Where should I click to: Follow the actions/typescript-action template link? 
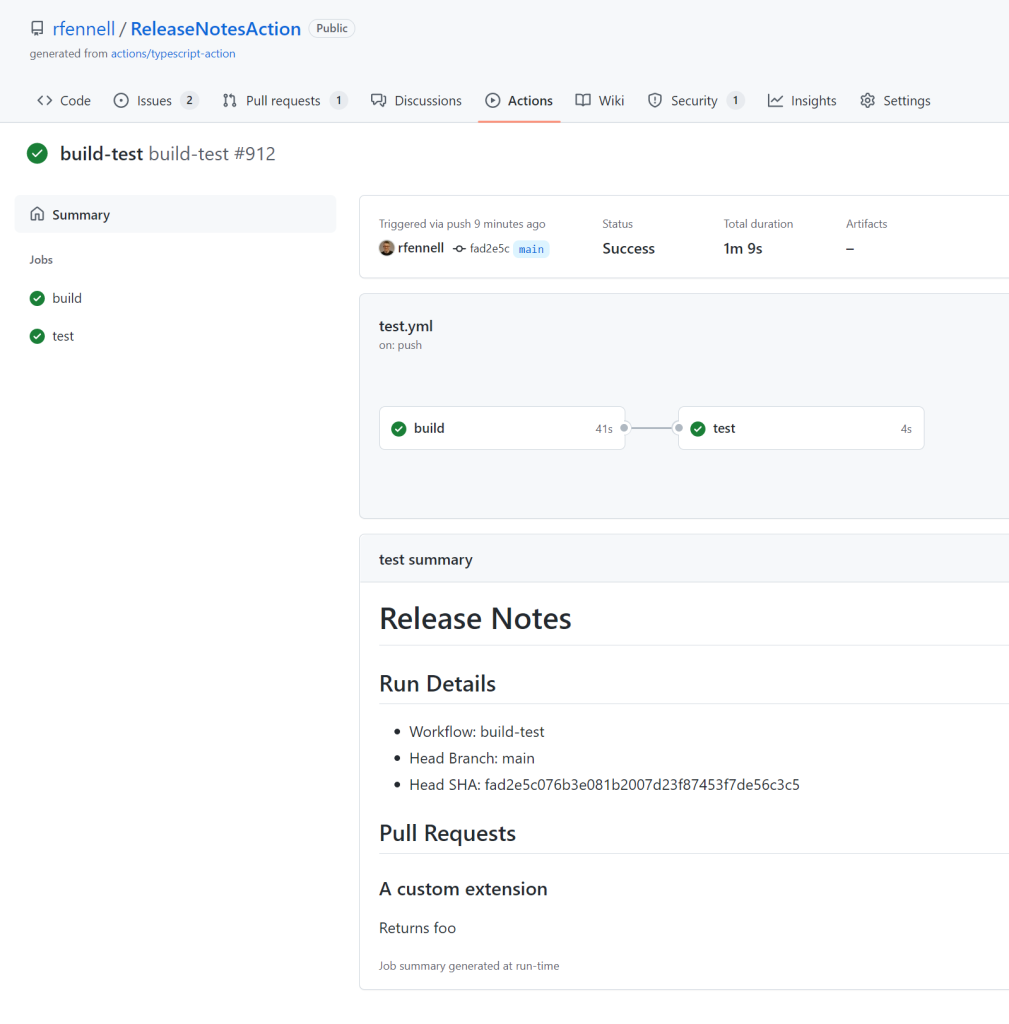tap(173, 54)
